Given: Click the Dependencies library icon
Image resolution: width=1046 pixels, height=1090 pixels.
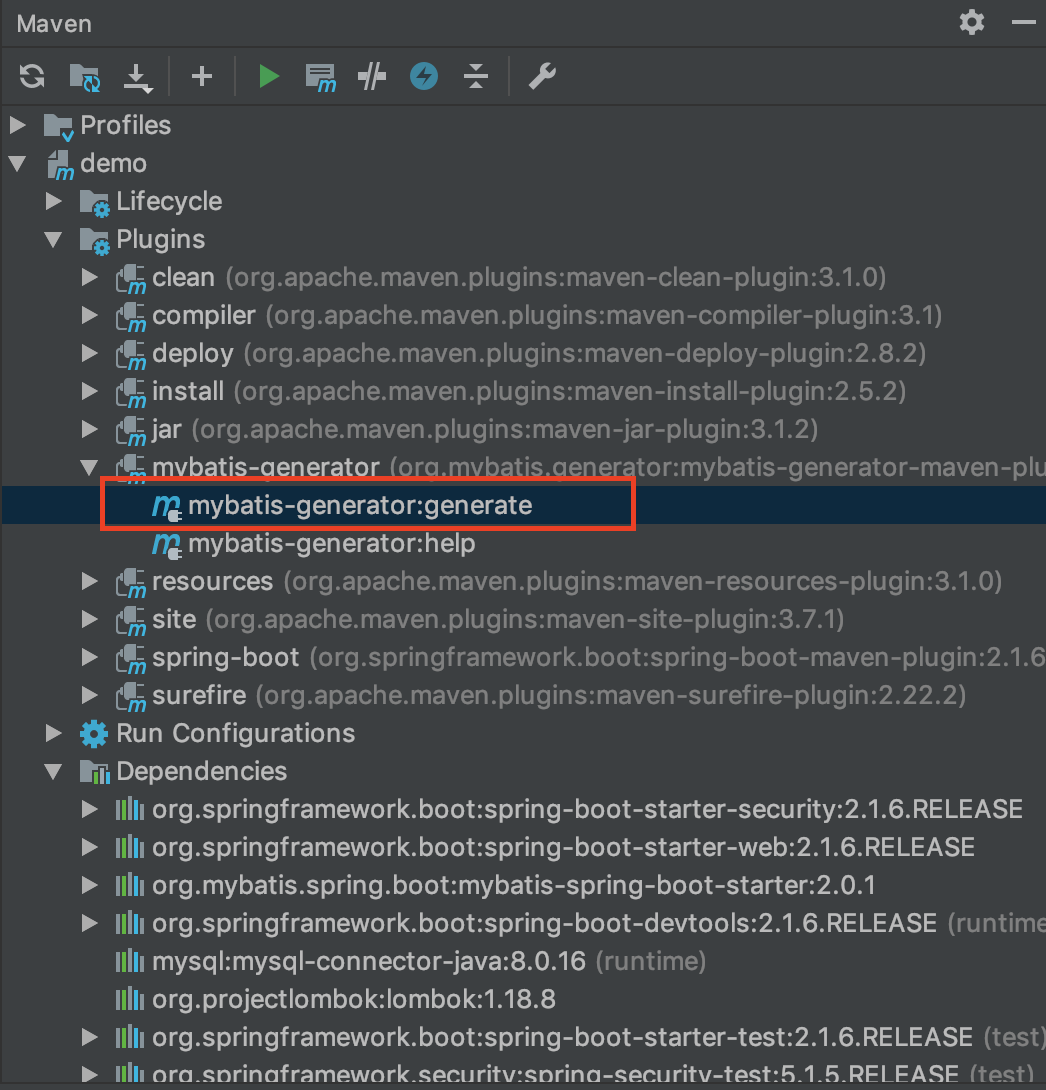Looking at the screenshot, I should (95, 772).
